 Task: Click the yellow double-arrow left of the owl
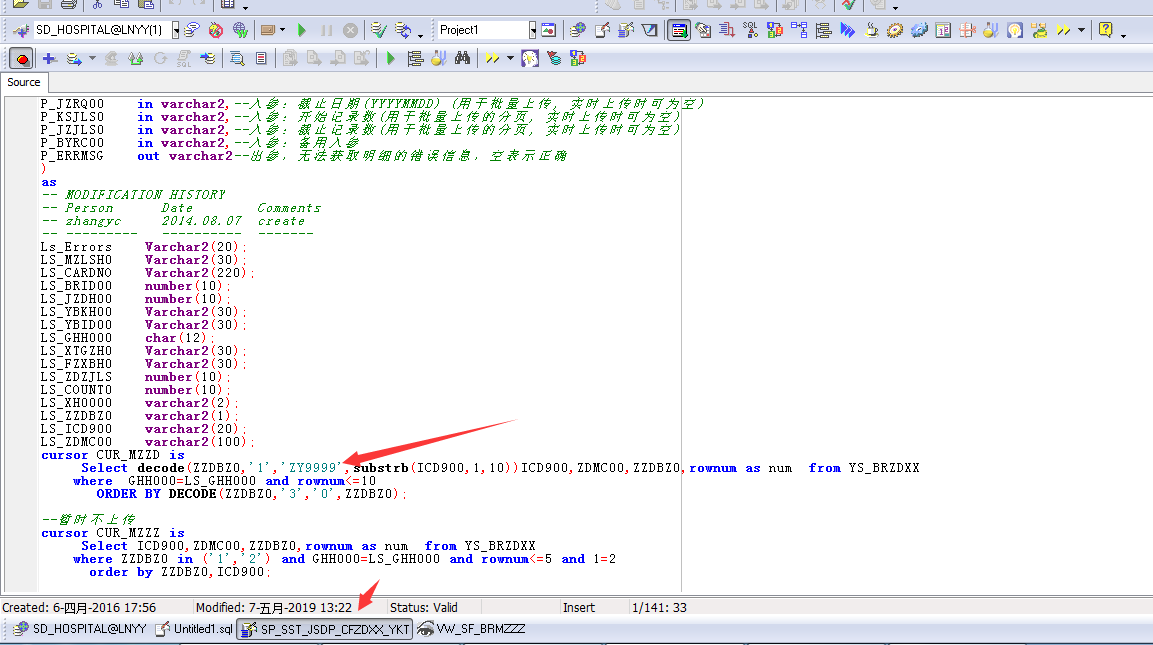pyautogui.click(x=492, y=58)
